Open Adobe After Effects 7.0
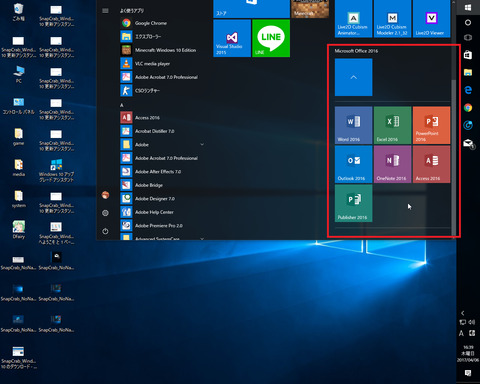 click(x=163, y=171)
